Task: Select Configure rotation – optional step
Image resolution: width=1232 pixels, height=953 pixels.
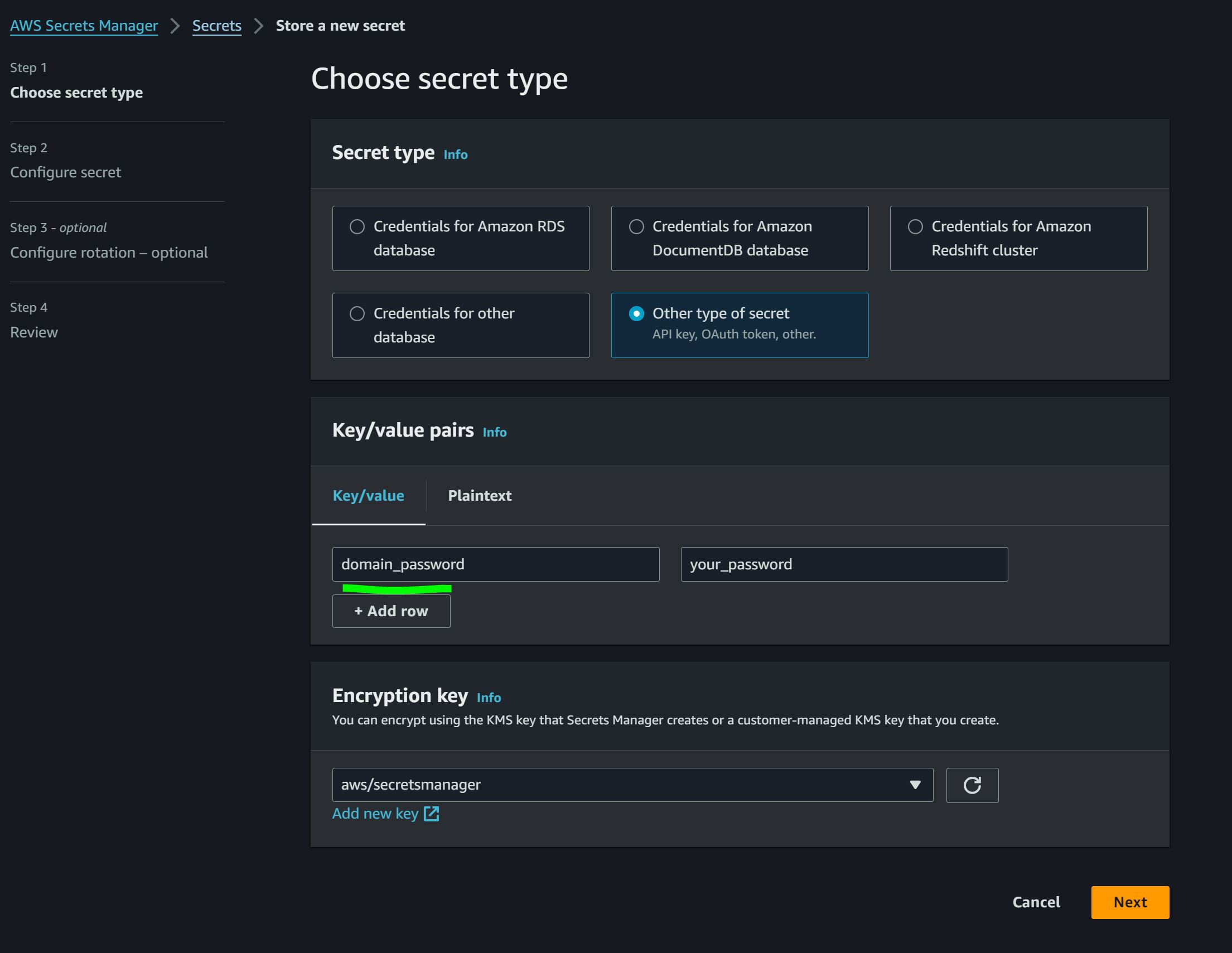Action: coord(109,252)
